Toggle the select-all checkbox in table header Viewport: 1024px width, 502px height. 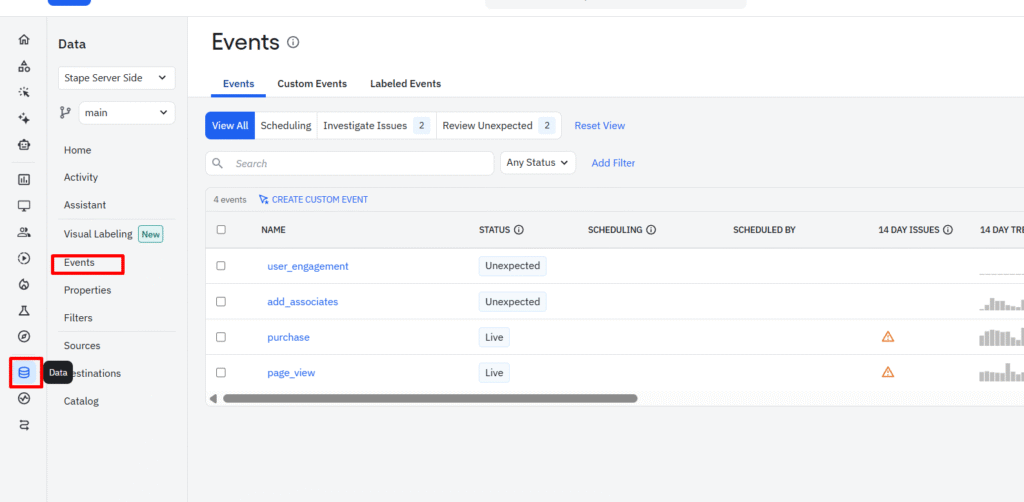coord(221,230)
